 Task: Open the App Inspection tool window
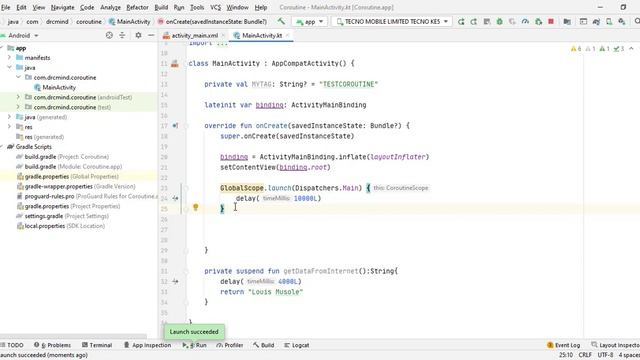coord(147,345)
